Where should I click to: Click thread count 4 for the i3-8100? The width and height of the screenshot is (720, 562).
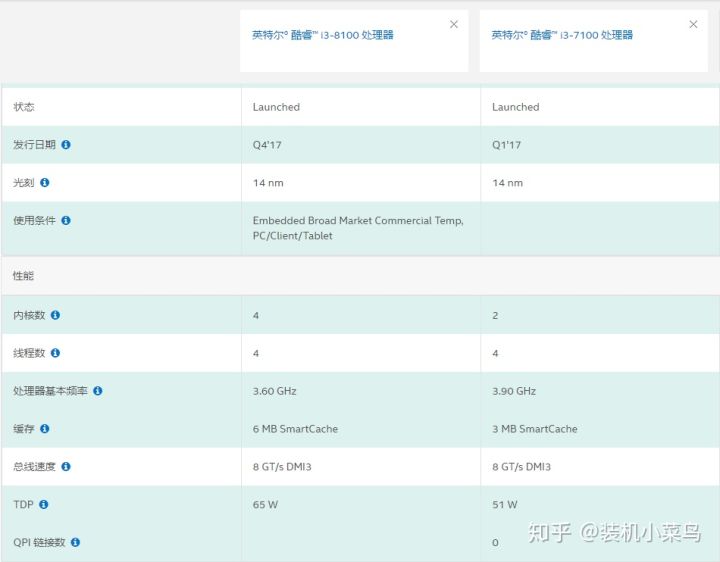pyautogui.click(x=256, y=354)
